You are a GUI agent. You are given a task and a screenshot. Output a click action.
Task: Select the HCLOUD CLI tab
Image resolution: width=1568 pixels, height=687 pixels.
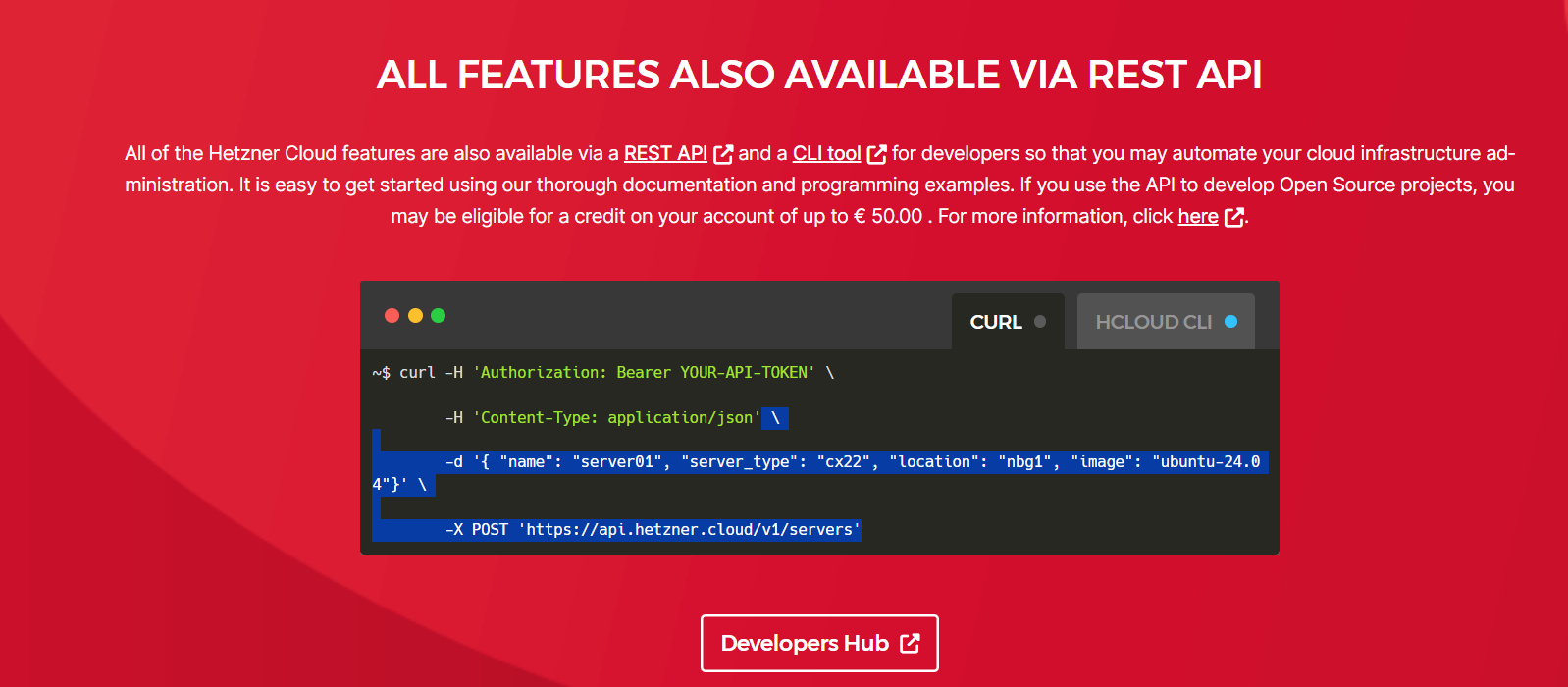tap(1166, 322)
